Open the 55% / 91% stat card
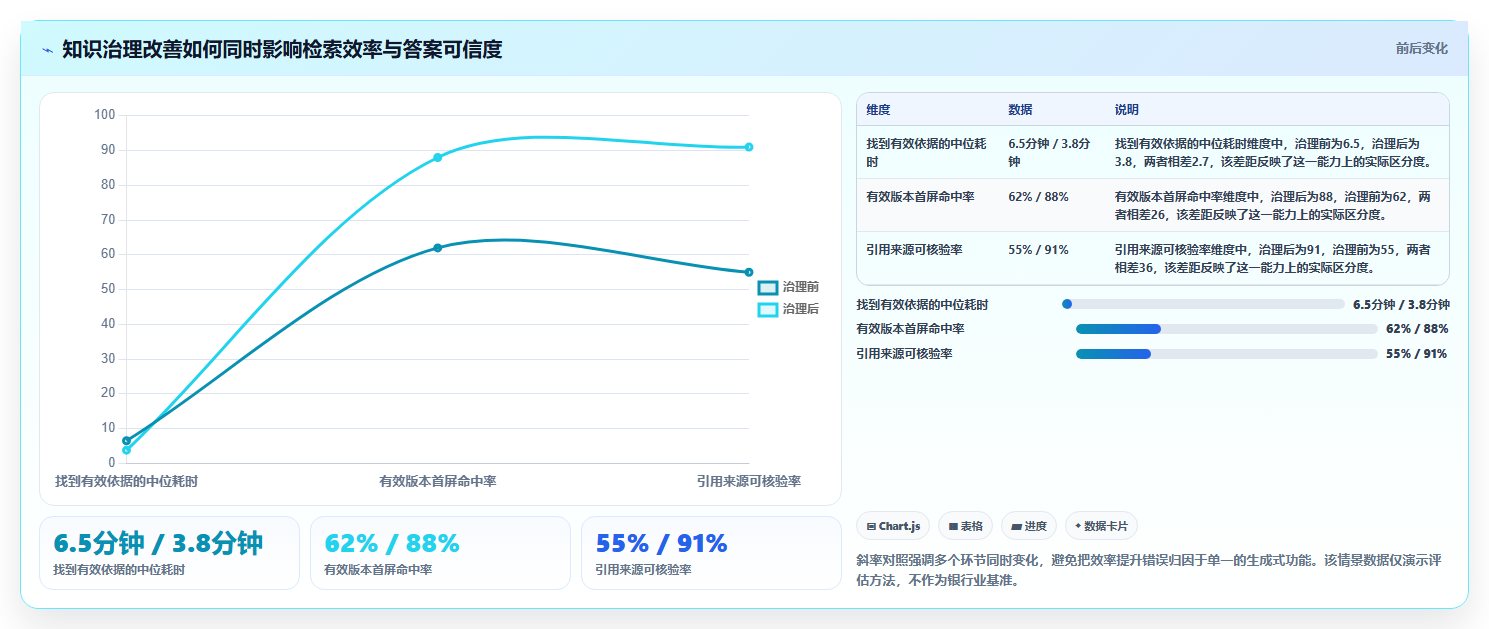Viewport: 1489px width, 629px height. point(711,553)
